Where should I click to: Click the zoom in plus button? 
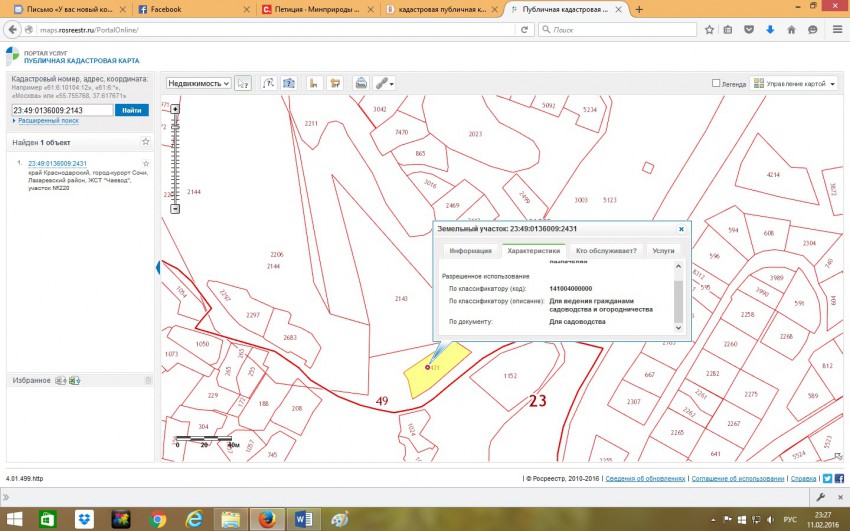point(175,109)
